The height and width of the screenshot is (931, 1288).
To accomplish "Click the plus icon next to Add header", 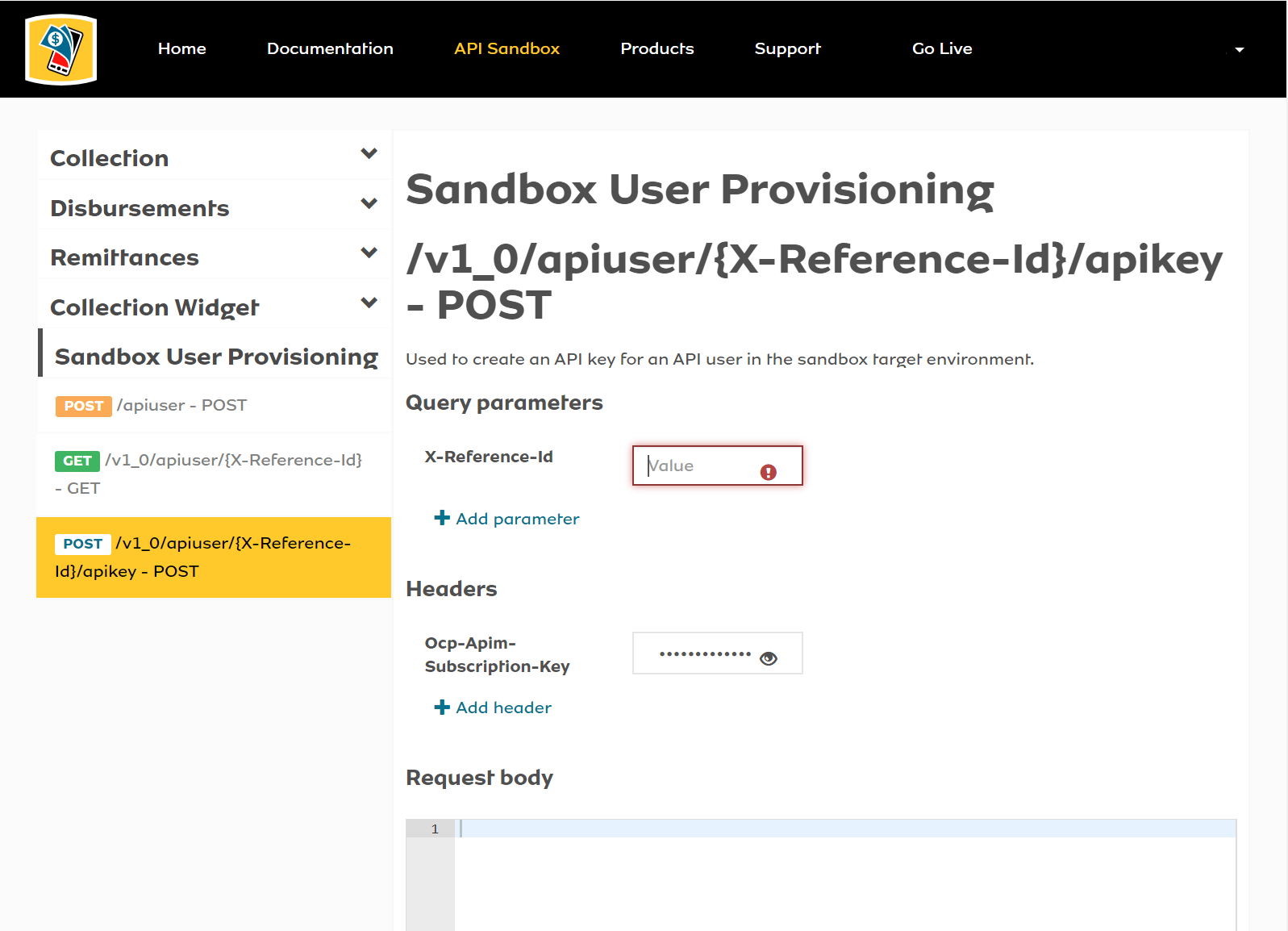I will pos(442,708).
